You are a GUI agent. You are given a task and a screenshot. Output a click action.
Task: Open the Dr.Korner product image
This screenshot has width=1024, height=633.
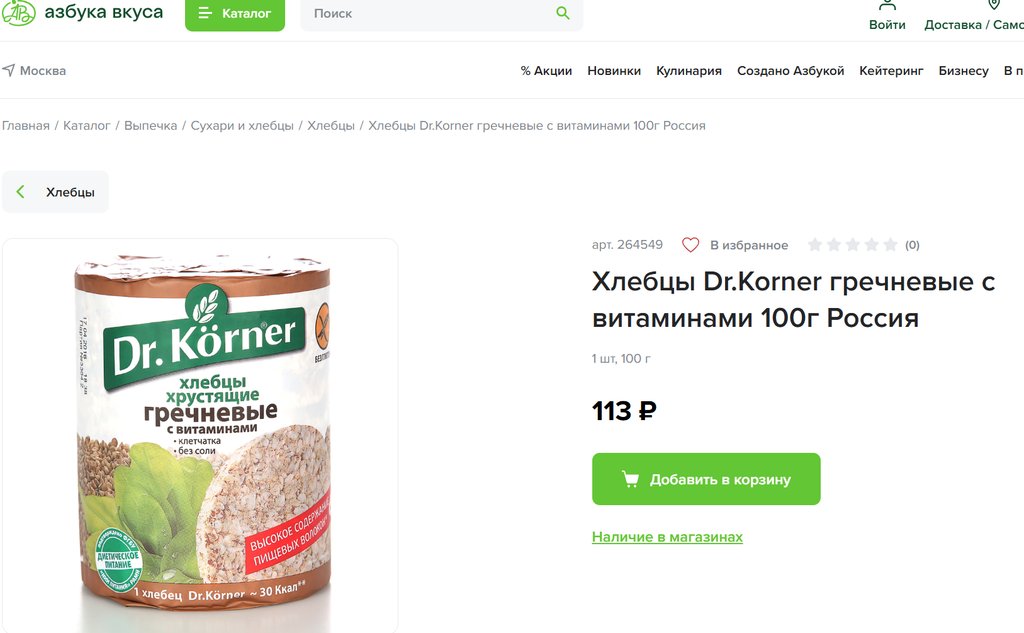[200, 435]
